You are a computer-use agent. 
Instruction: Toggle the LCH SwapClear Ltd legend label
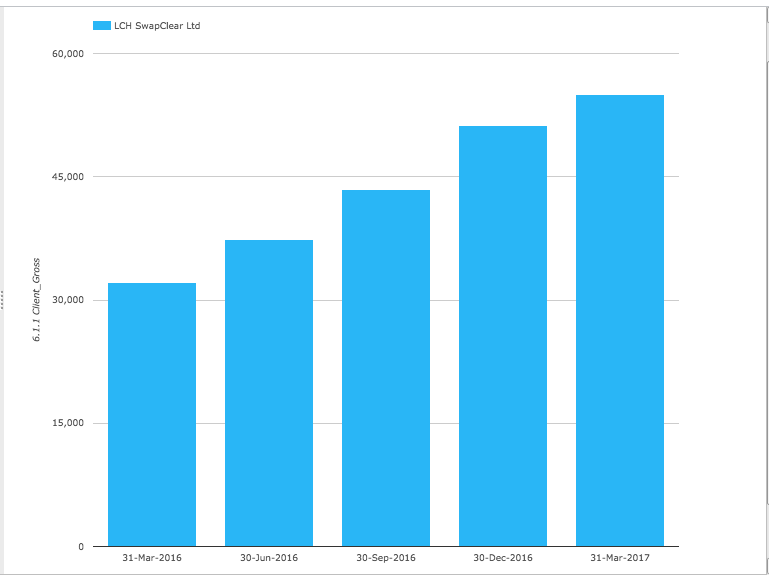coord(157,25)
